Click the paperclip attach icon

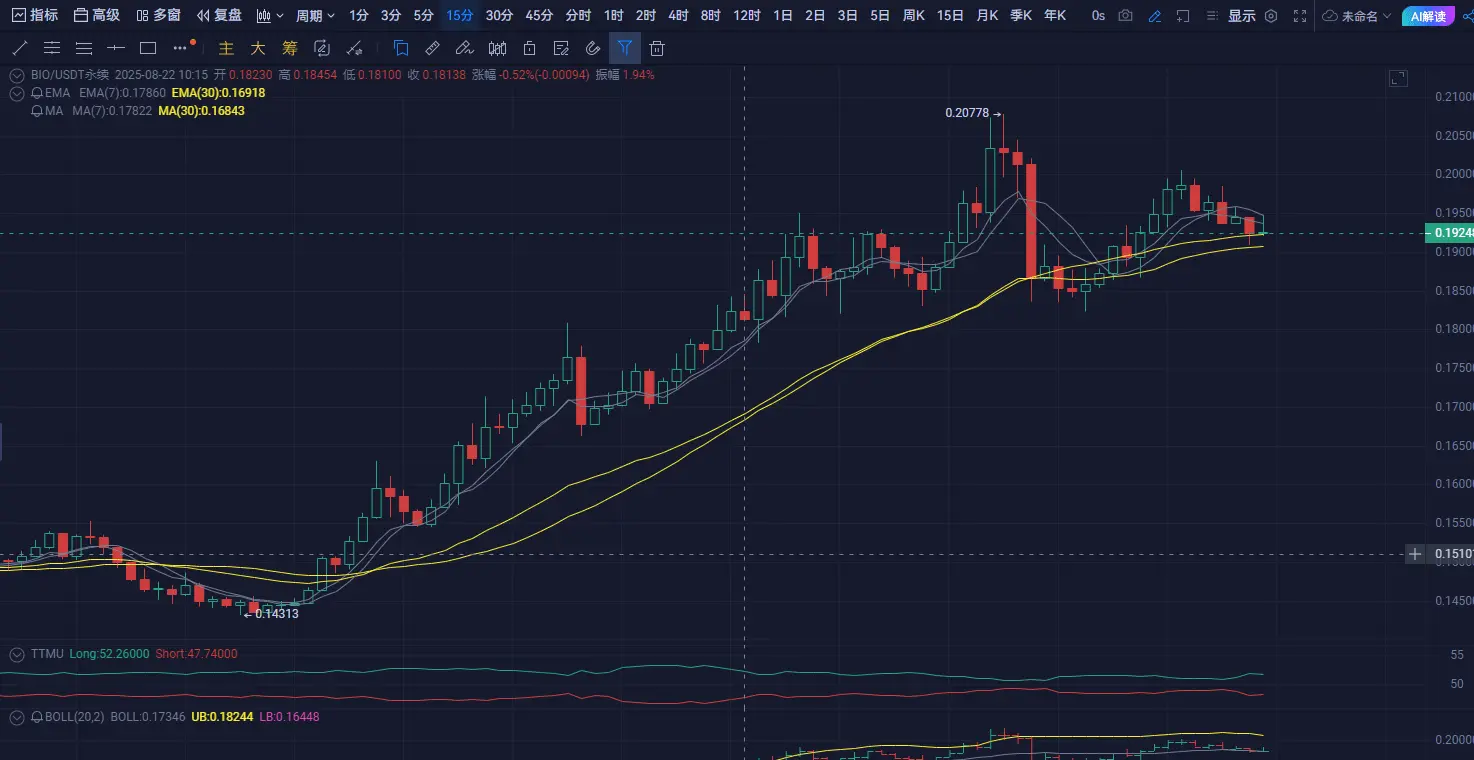[x=593, y=48]
